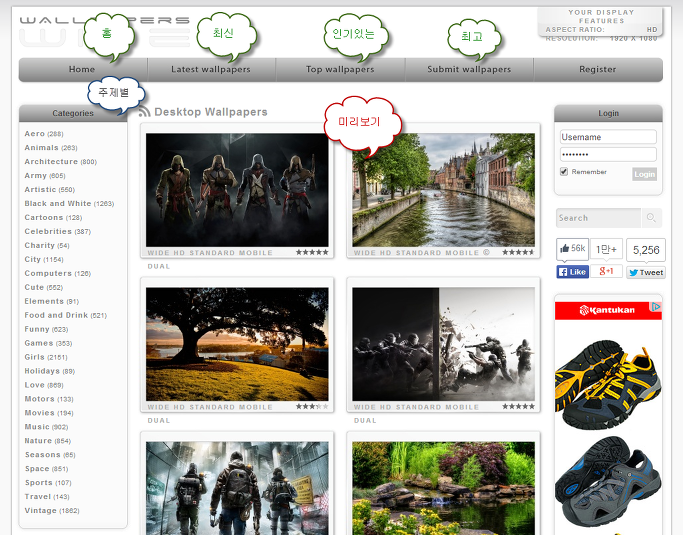
Task: Click the Search input box
Action: [x=598, y=218]
